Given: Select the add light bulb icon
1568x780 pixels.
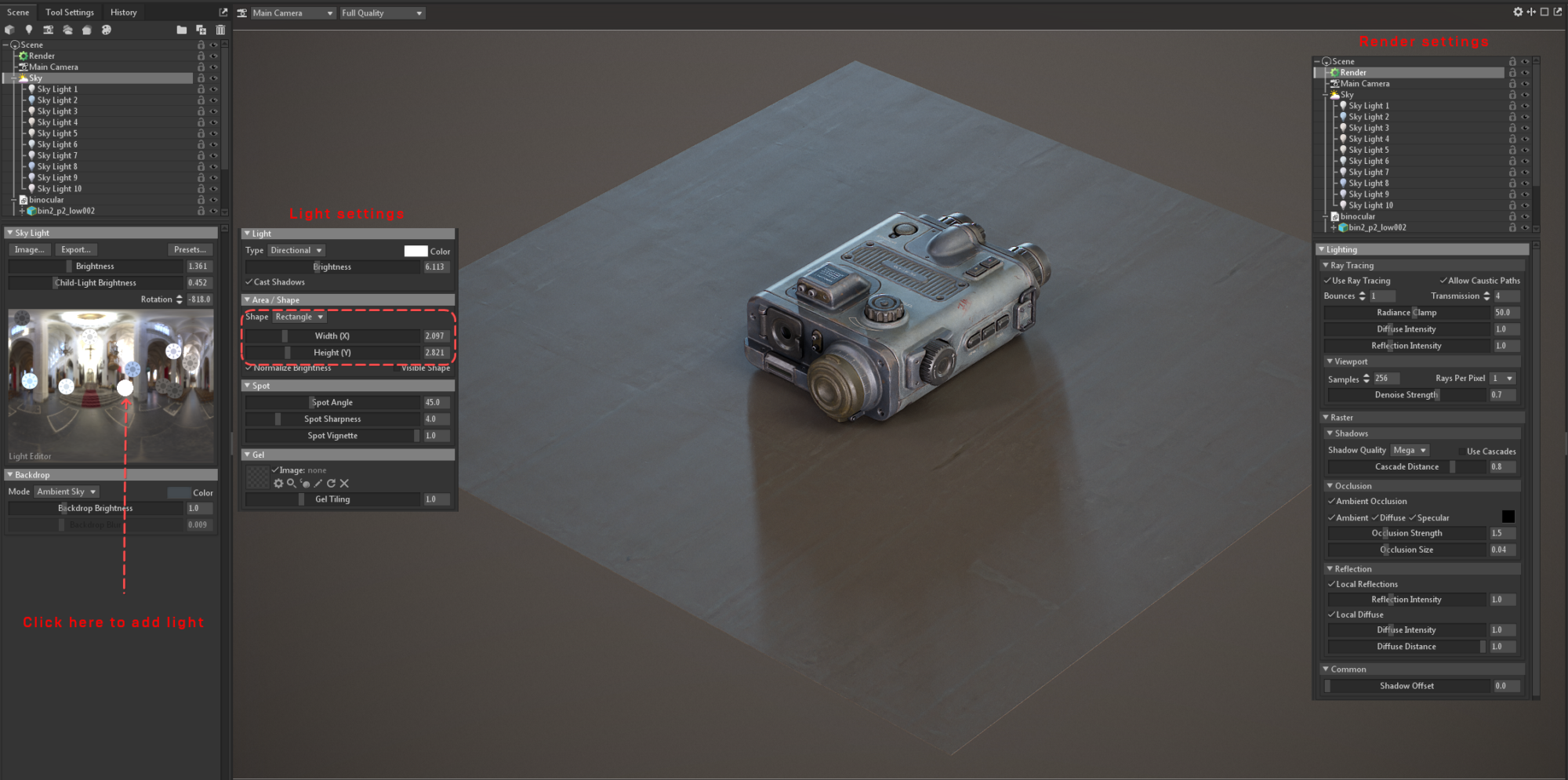Looking at the screenshot, I should pos(28,29).
